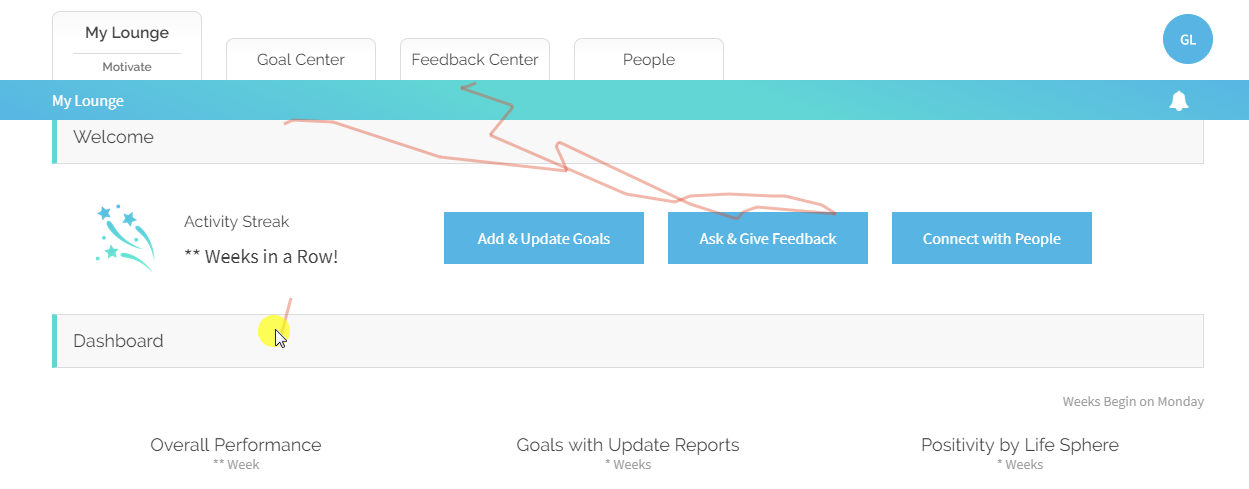This screenshot has height=489, width=1249.
Task: Click the Overall Performance chart title
Action: pos(236,445)
